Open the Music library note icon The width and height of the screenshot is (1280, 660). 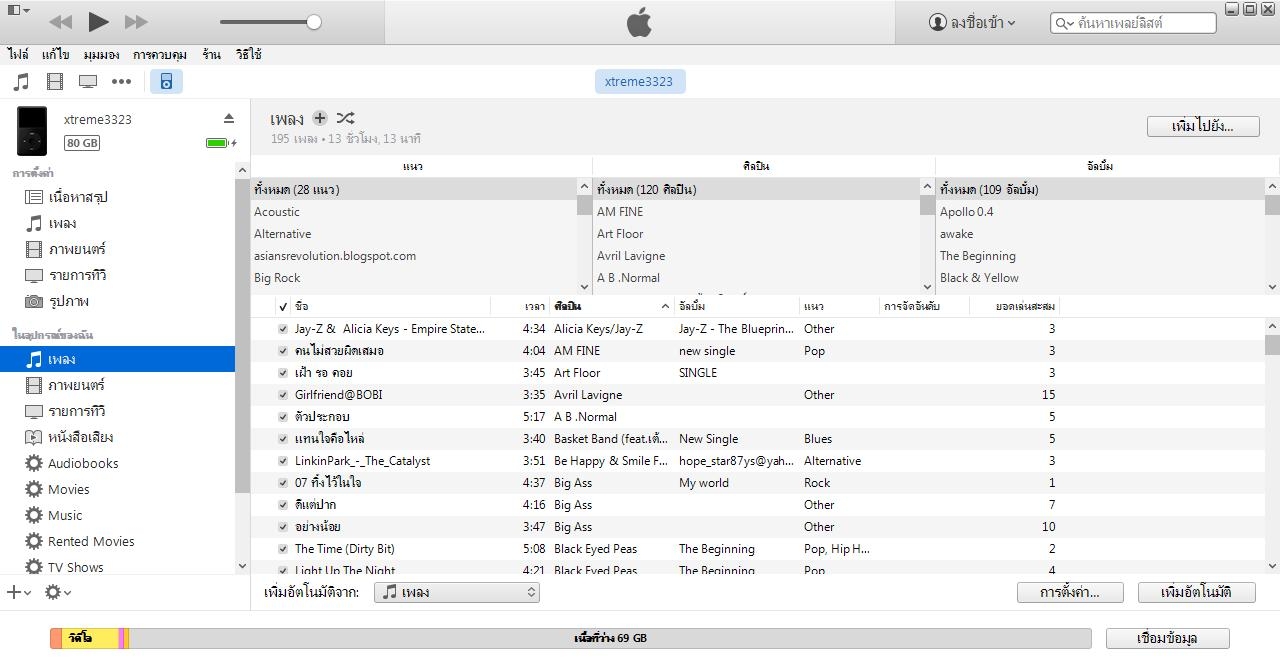click(x=21, y=82)
